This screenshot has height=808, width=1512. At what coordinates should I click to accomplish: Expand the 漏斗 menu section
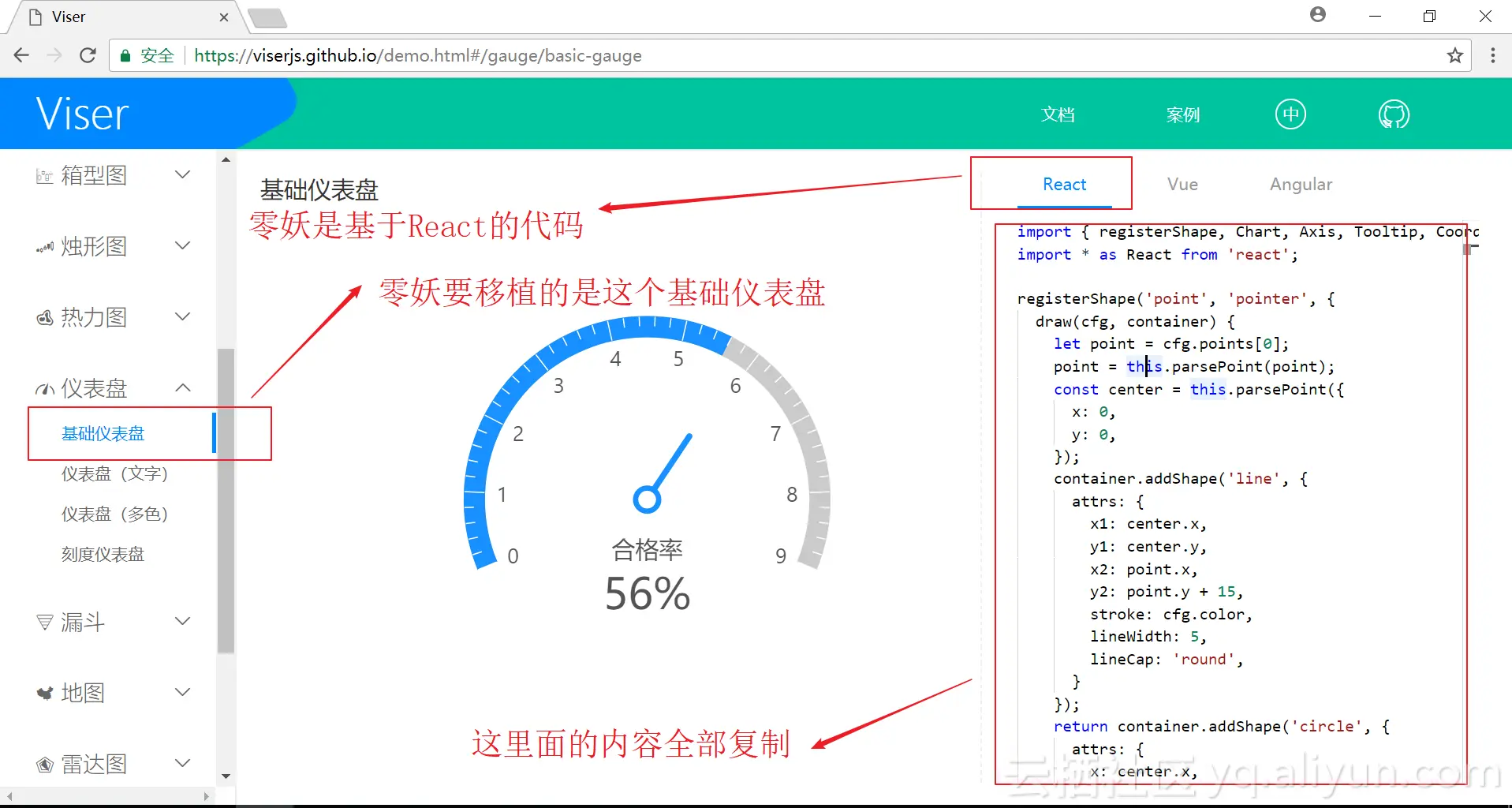point(182,621)
